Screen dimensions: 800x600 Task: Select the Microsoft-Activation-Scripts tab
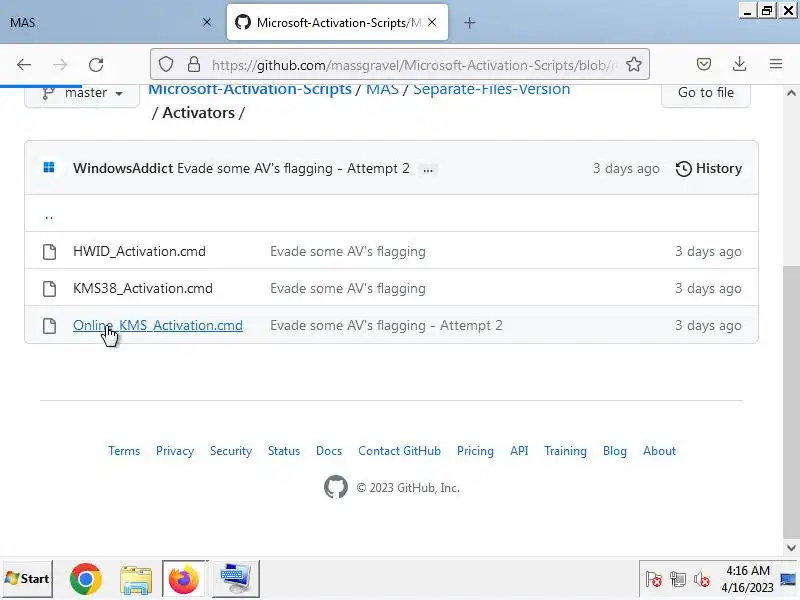click(337, 22)
